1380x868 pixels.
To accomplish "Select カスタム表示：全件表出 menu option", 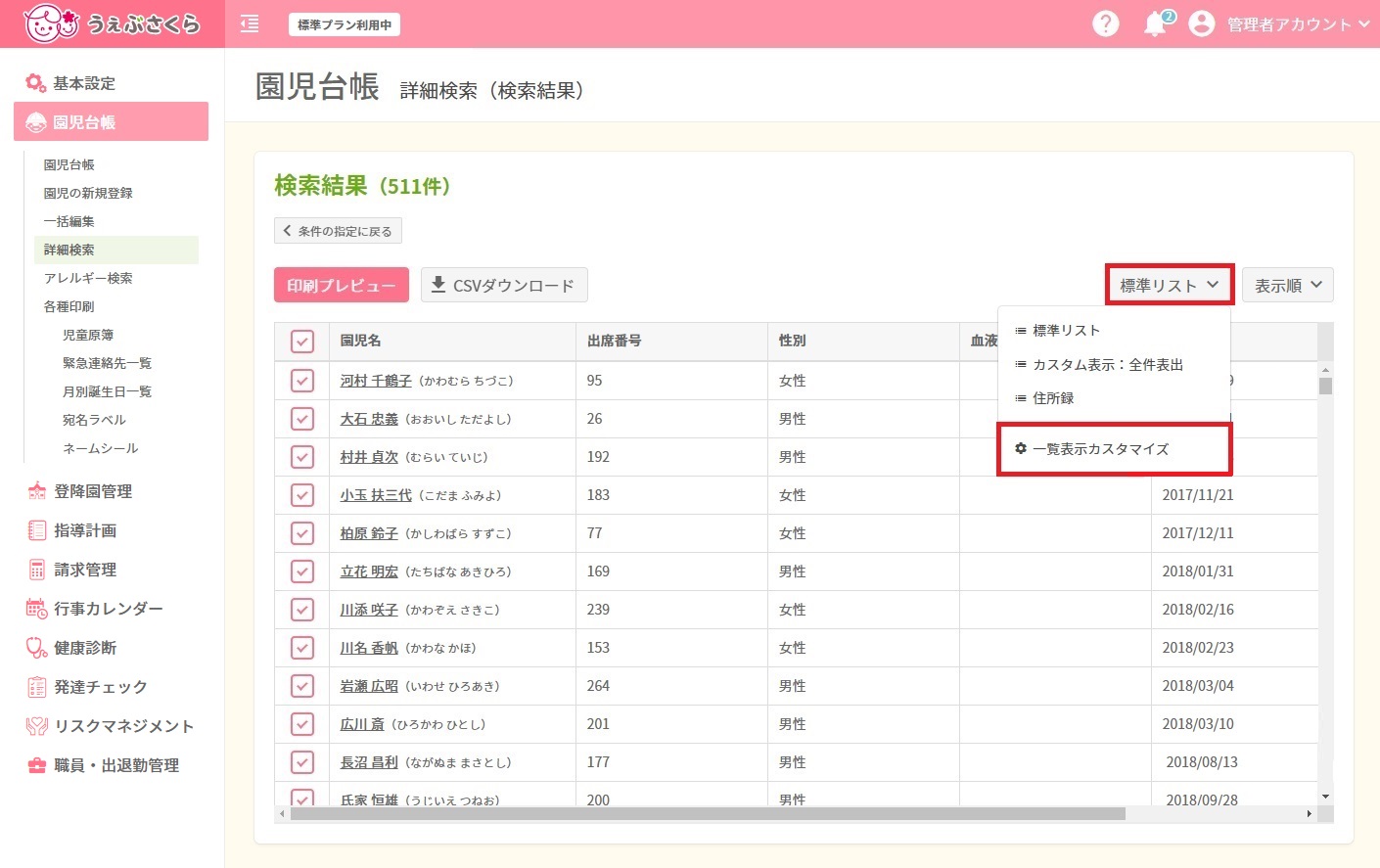I will [1114, 364].
